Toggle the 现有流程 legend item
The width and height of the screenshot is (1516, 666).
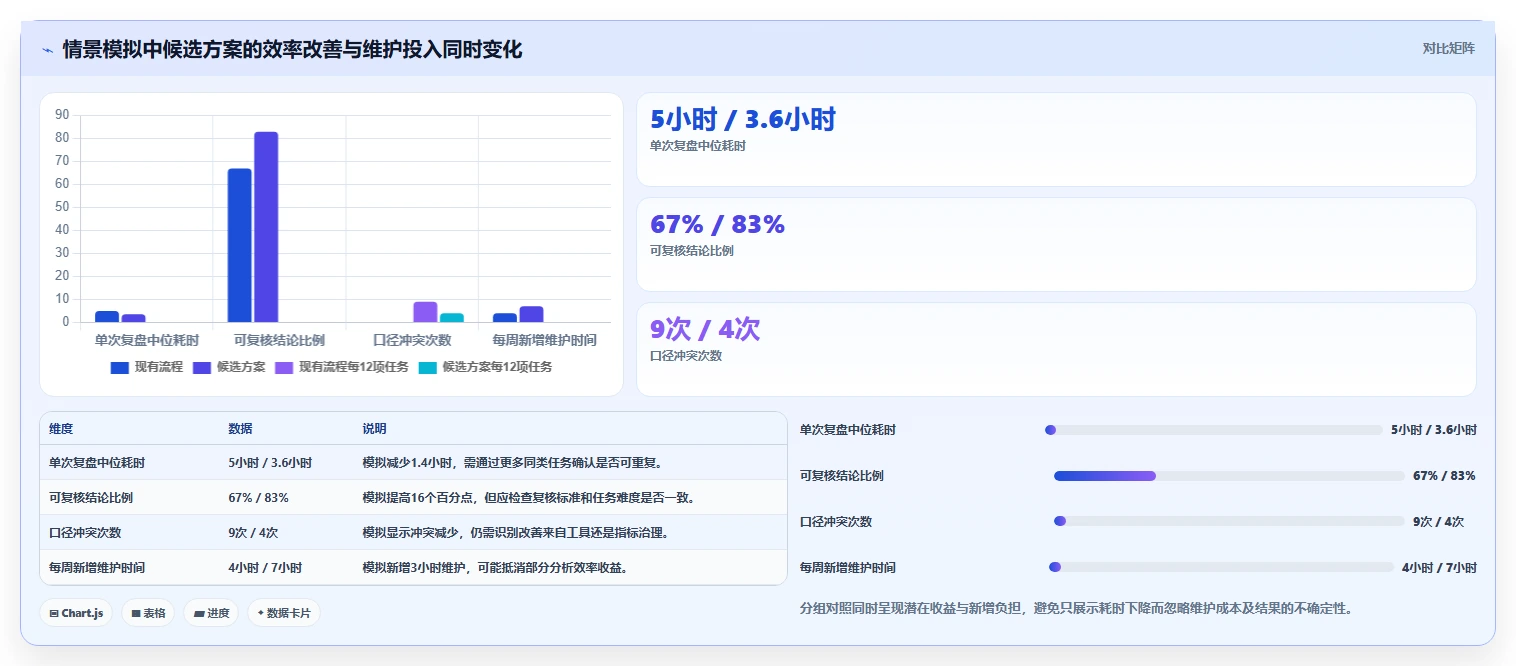tap(147, 367)
